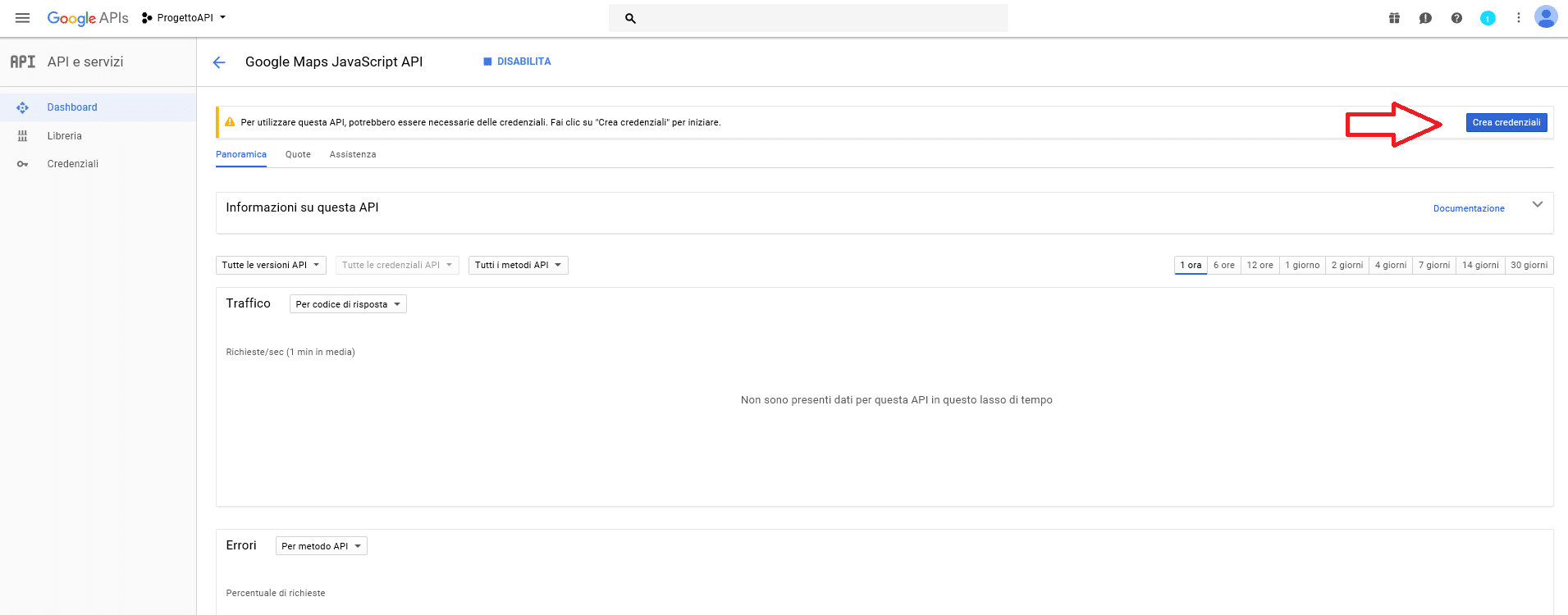Select the 7 giorni time range
The image size is (1568, 615).
pyautogui.click(x=1434, y=265)
